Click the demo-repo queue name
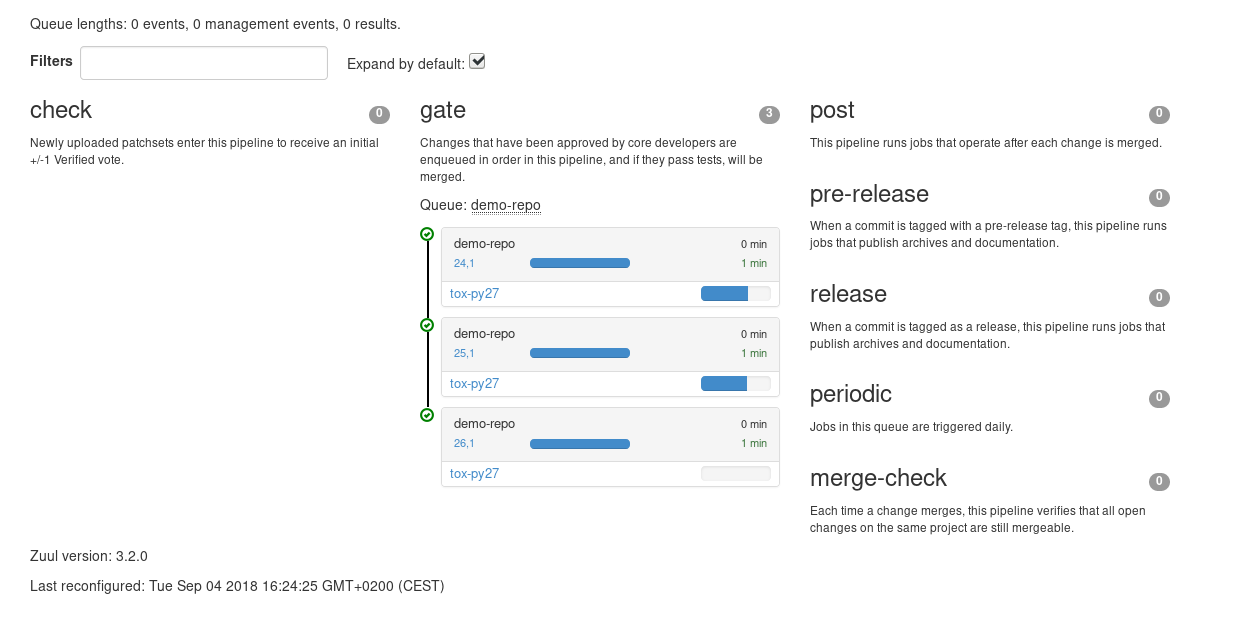 coord(505,205)
